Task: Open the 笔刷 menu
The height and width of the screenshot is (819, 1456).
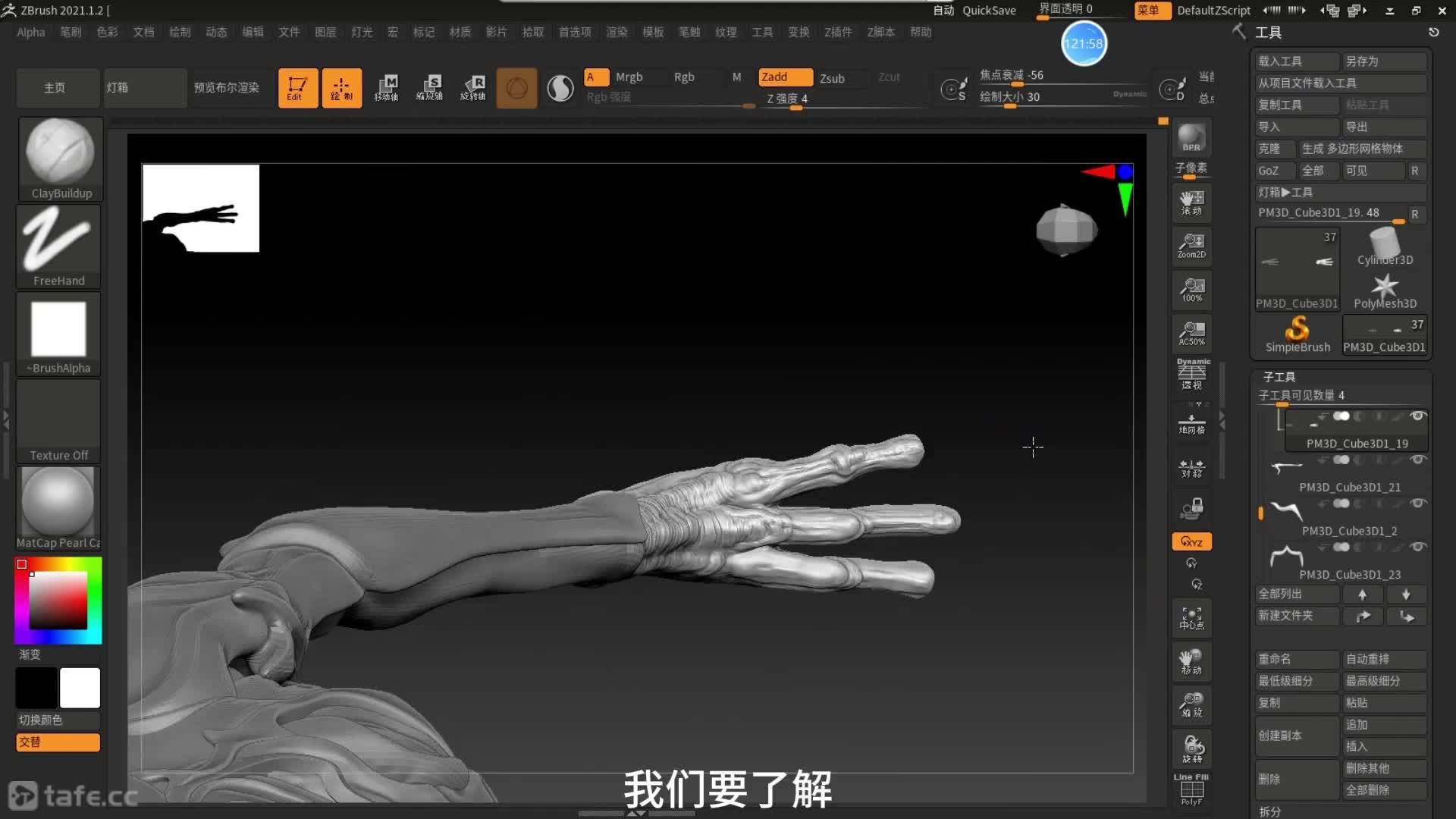Action: (x=71, y=32)
